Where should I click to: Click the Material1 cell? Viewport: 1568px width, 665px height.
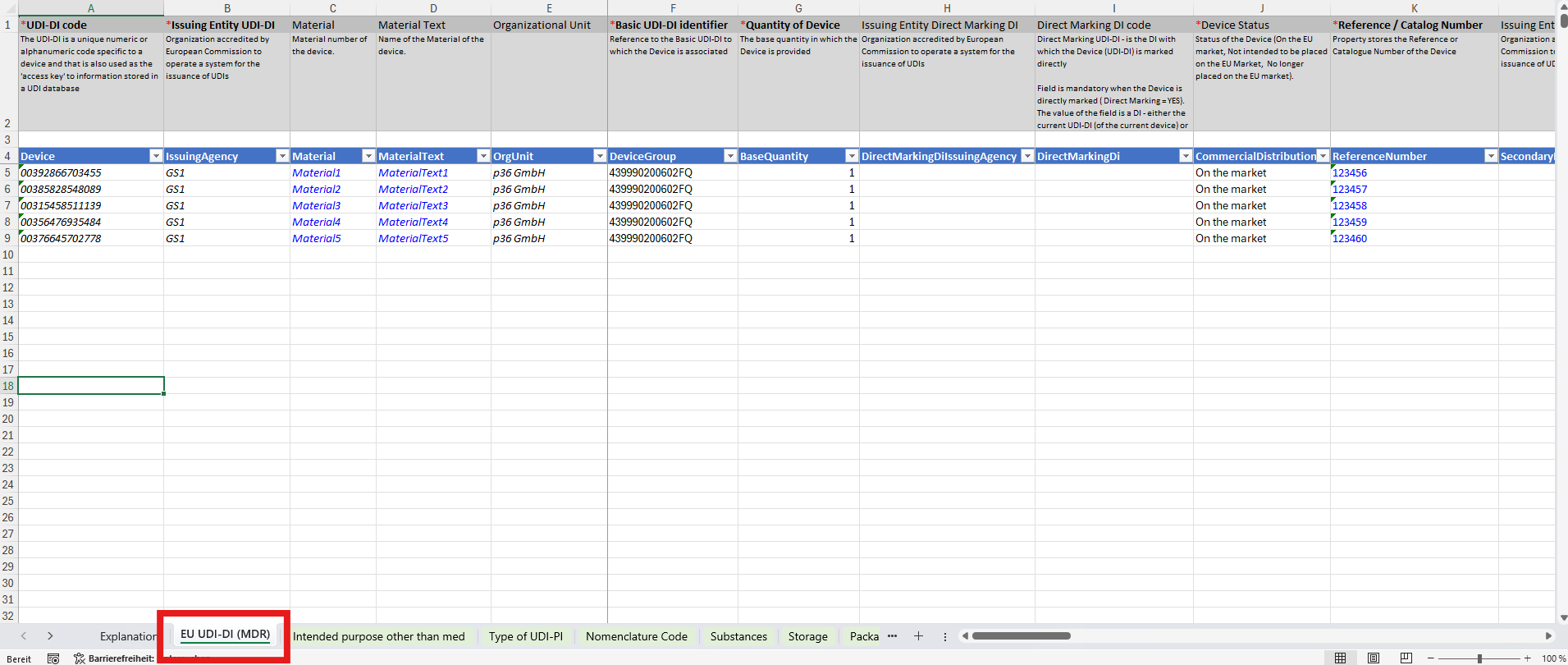(x=332, y=172)
